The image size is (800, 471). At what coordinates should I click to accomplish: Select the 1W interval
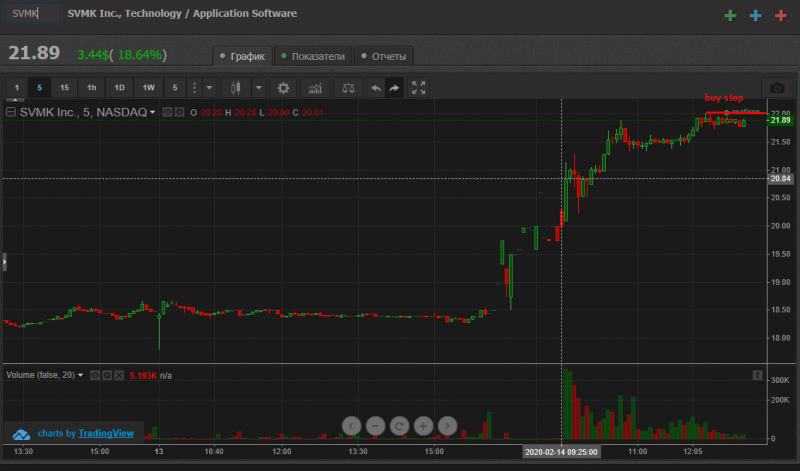[148, 88]
